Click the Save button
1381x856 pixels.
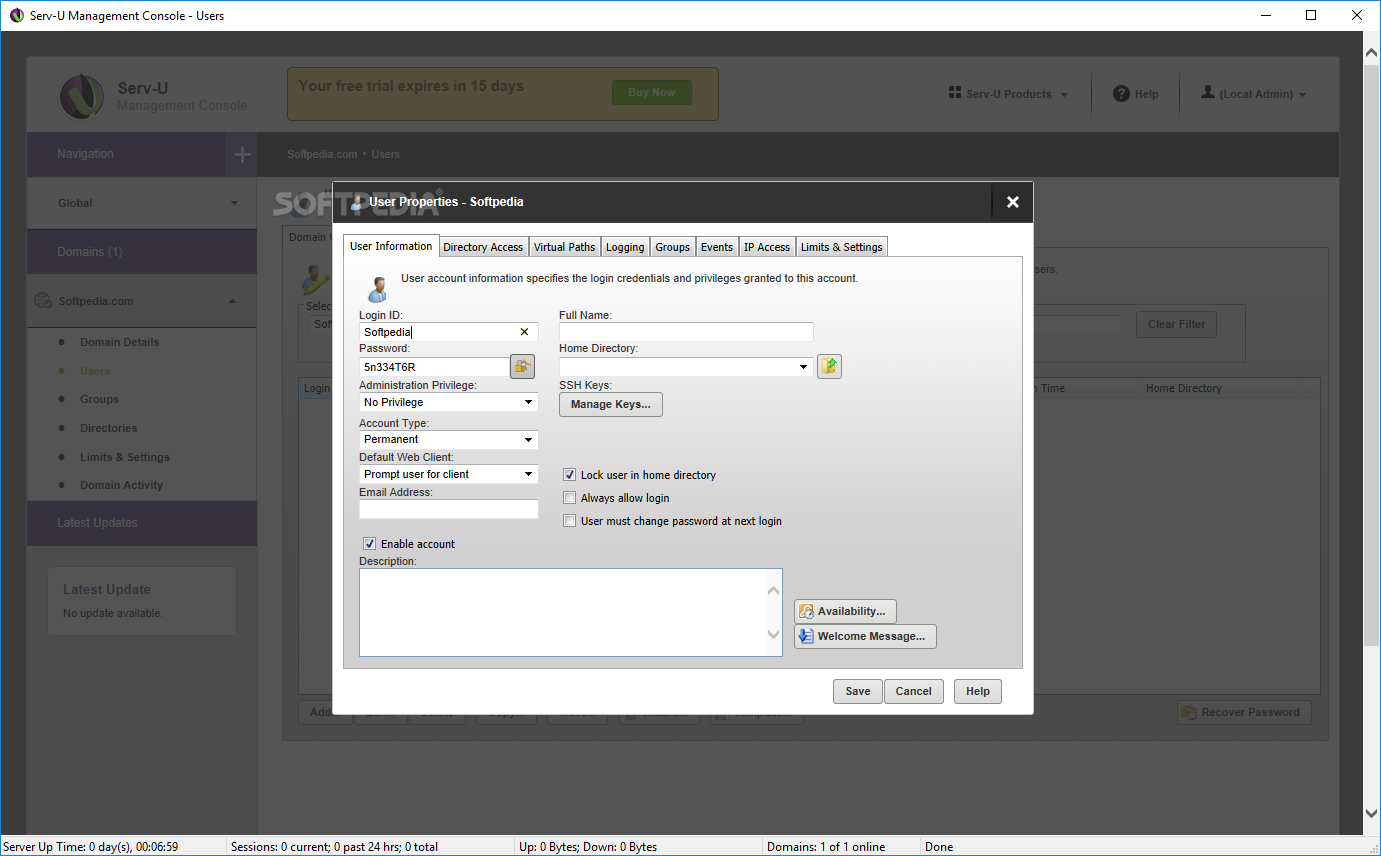pos(857,691)
